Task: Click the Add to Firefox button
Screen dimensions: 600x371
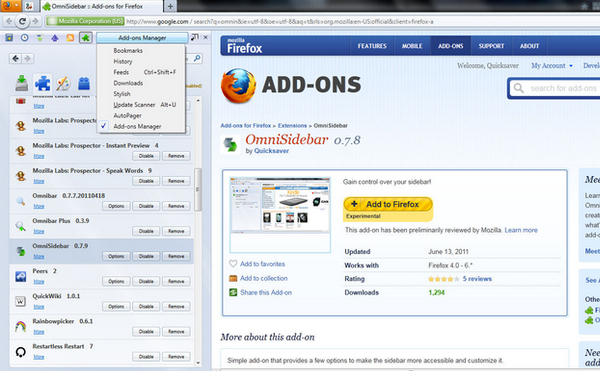Action: (x=388, y=204)
